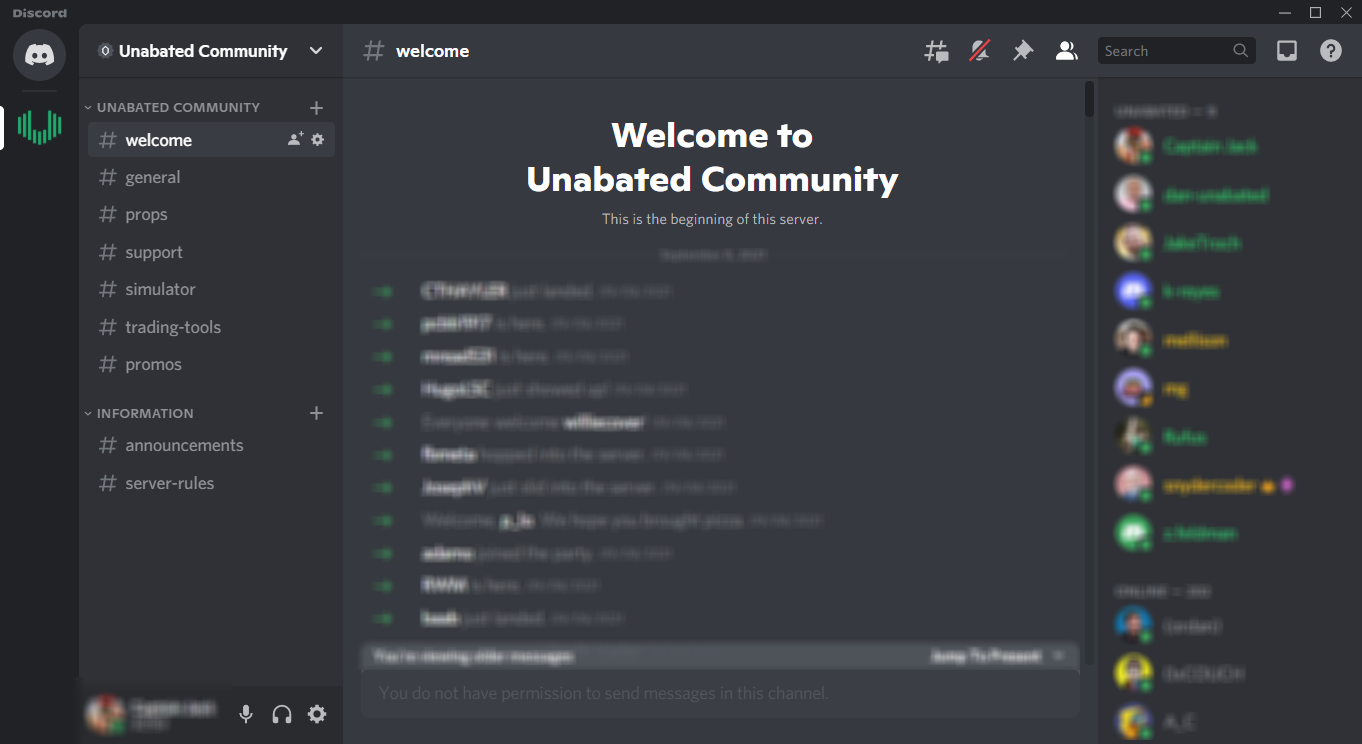Toggle headphones deafen
The image size is (1362, 744).
282,714
